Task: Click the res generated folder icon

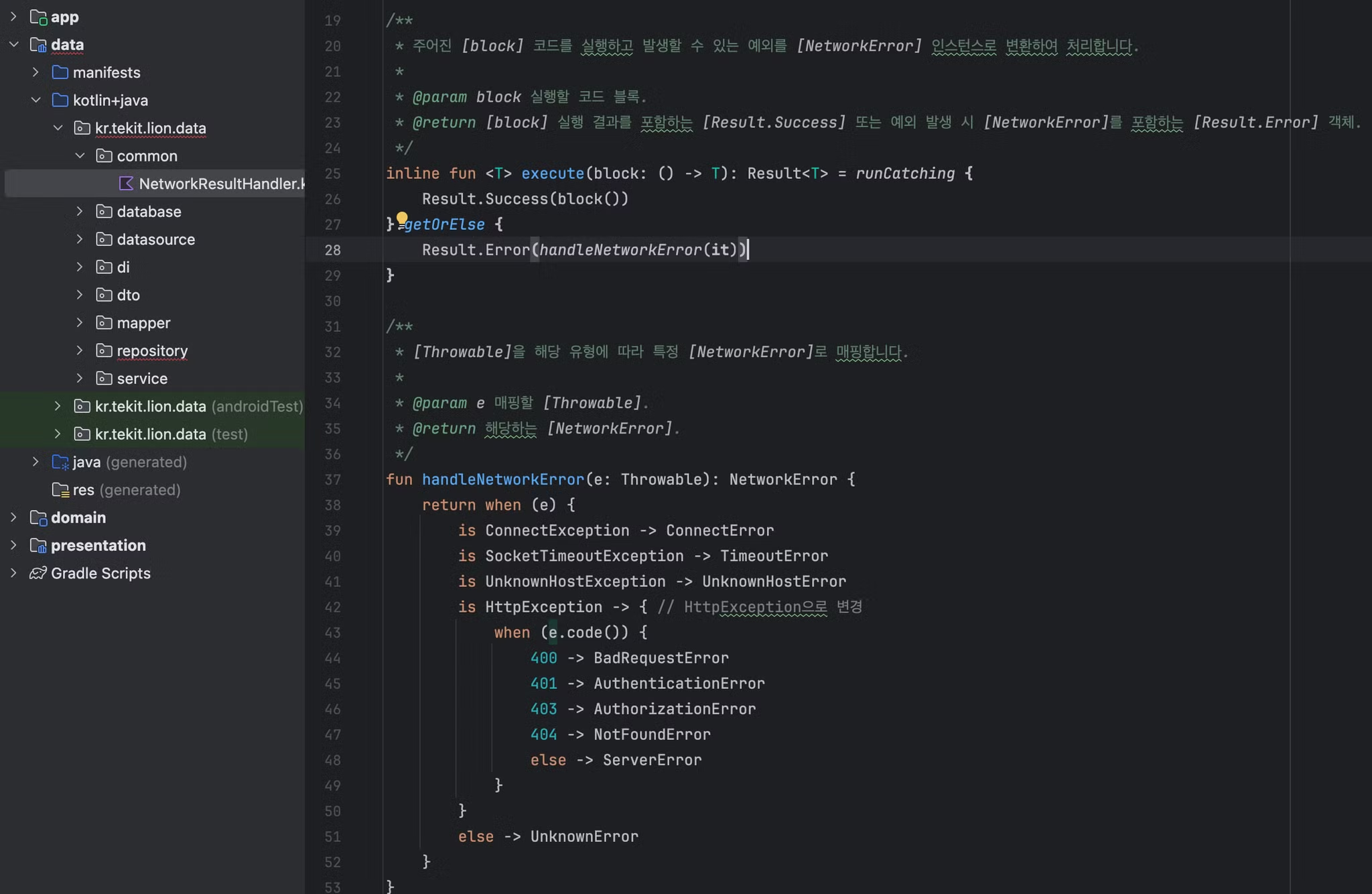Action: click(60, 490)
